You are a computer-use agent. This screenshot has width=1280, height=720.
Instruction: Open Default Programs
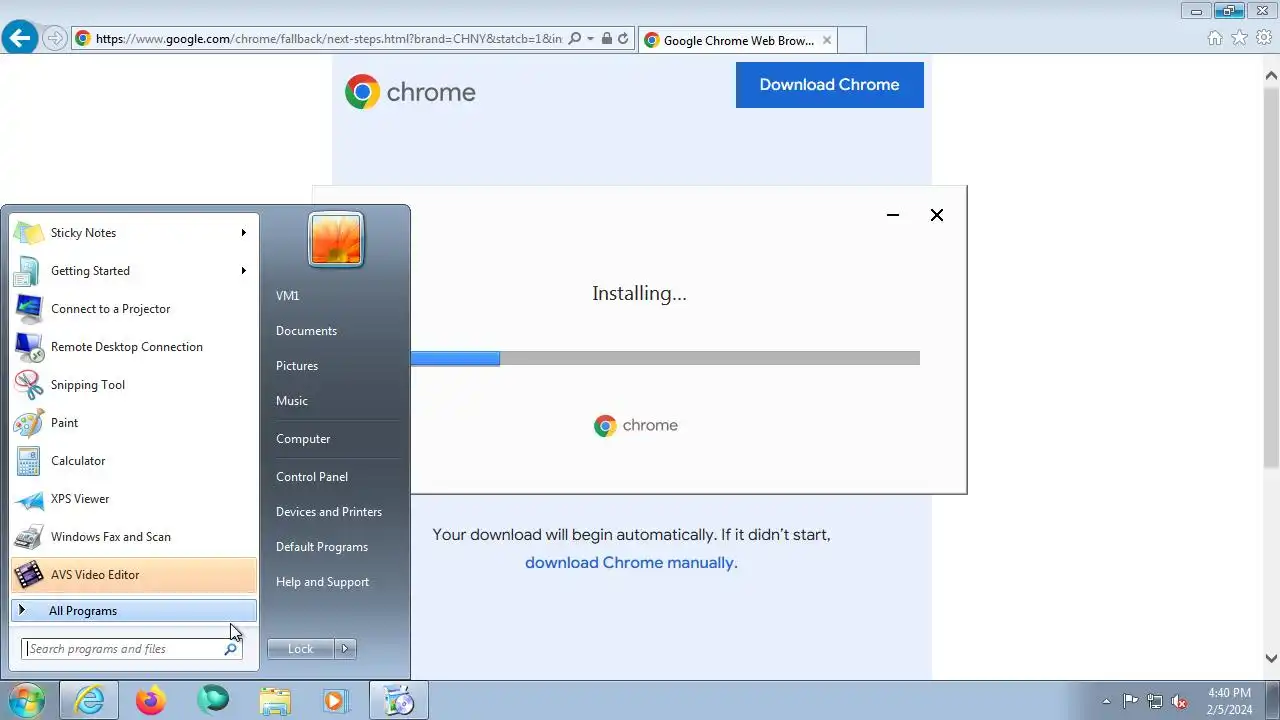[322, 547]
